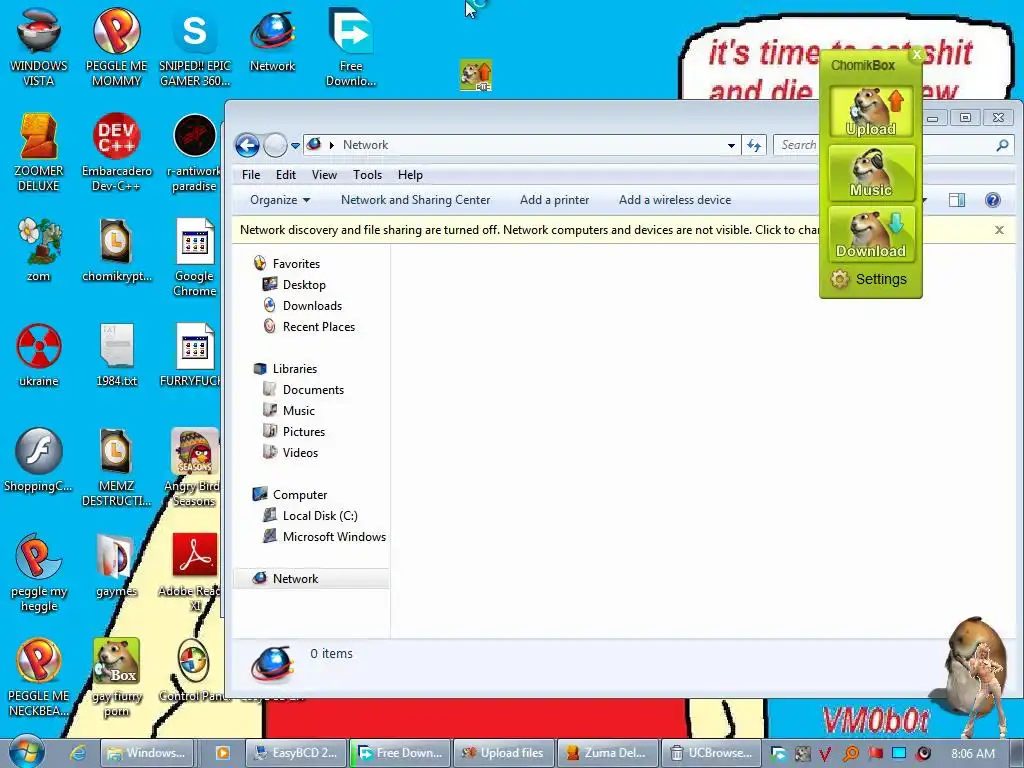
Task: Open ChomikBox Settings
Action: 869,279
